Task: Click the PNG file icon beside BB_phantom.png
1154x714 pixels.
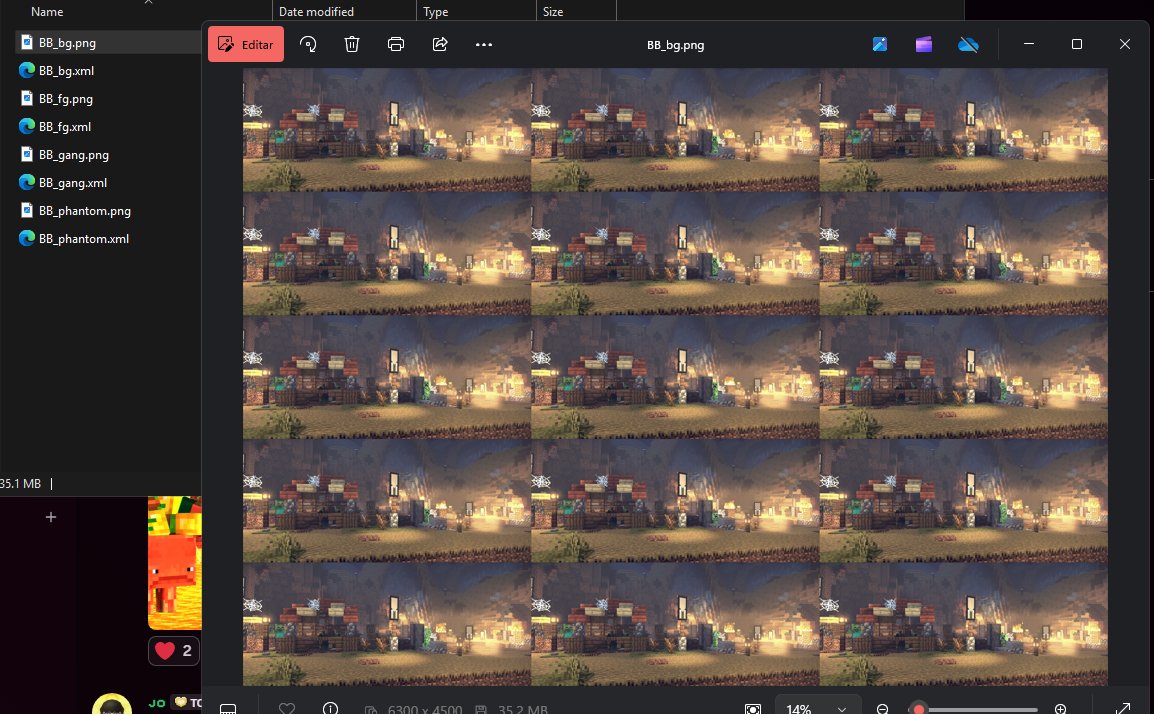Action: 26,211
